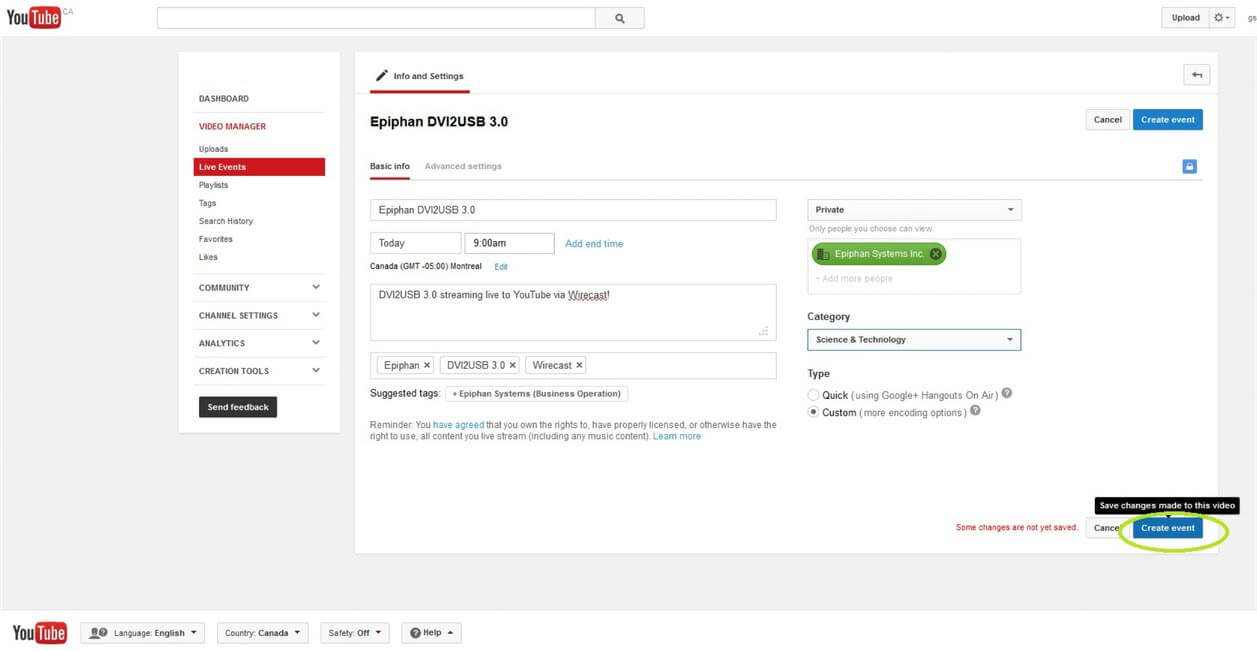Remove the Wirecast tag with its x
The width and height of the screenshot is (1257, 651).
(x=579, y=365)
